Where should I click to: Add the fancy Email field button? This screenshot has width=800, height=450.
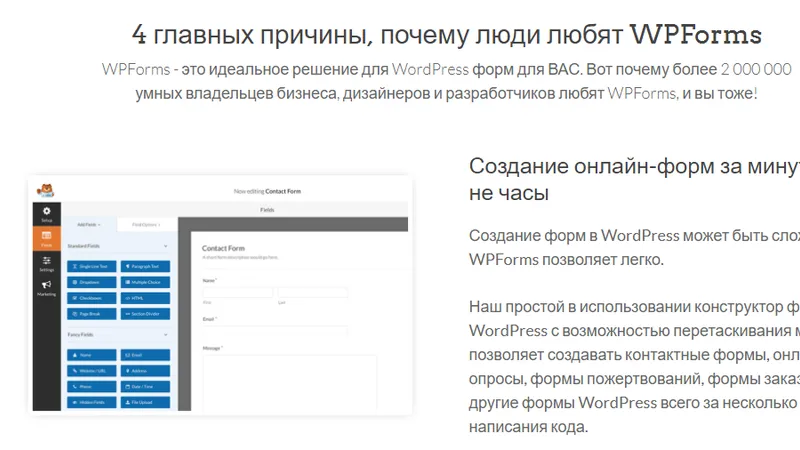point(145,355)
